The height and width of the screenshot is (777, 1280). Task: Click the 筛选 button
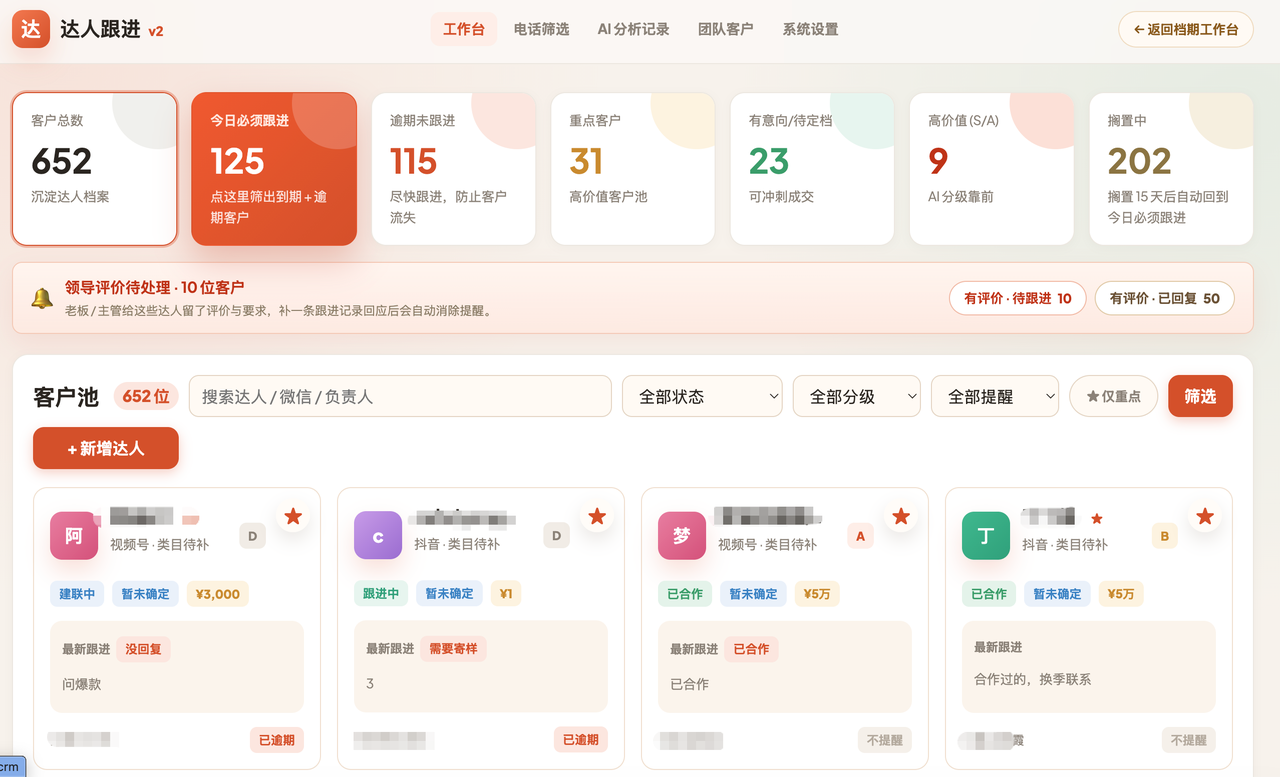1200,396
